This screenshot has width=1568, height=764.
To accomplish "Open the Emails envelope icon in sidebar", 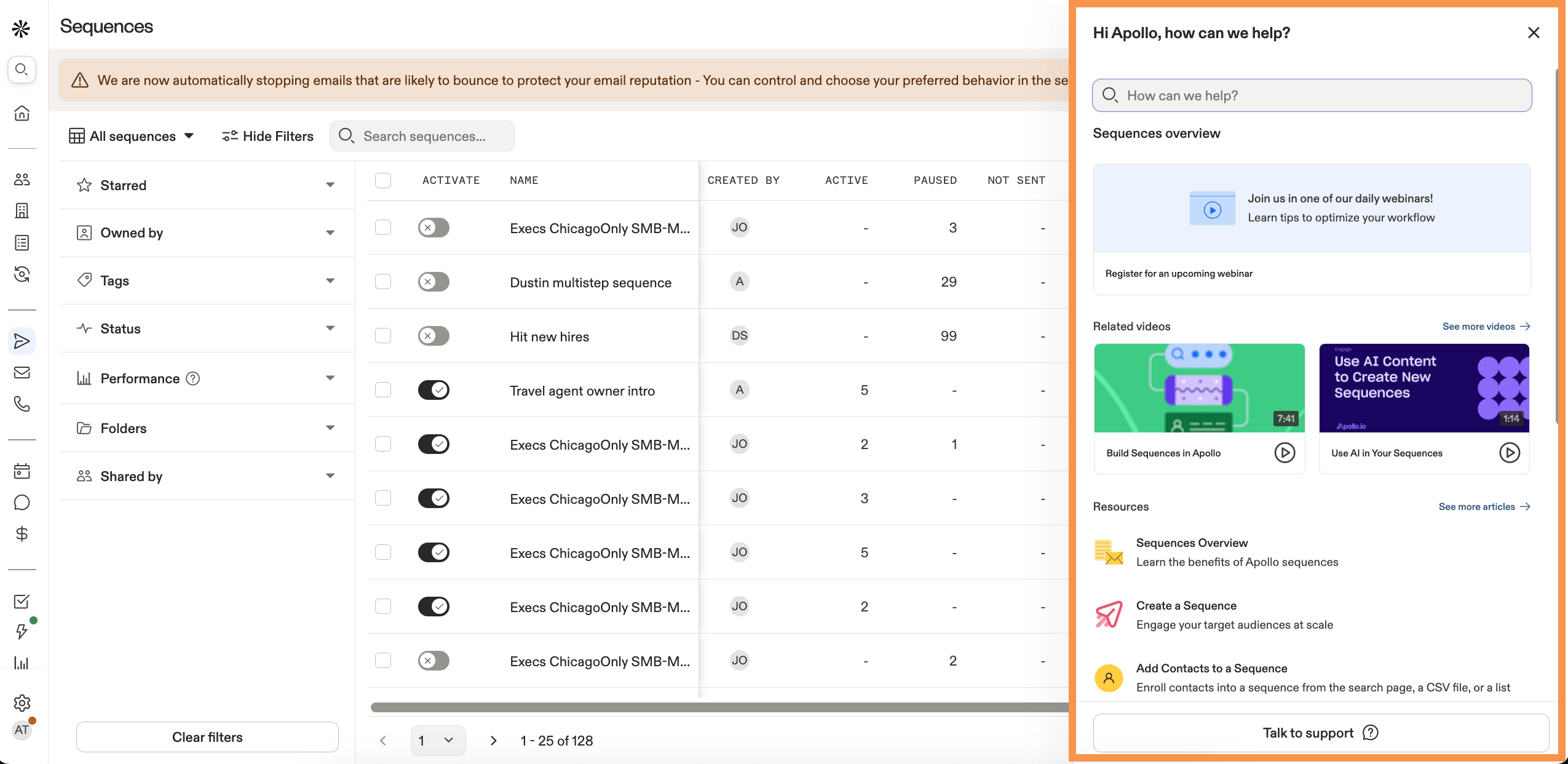I will (x=22, y=373).
